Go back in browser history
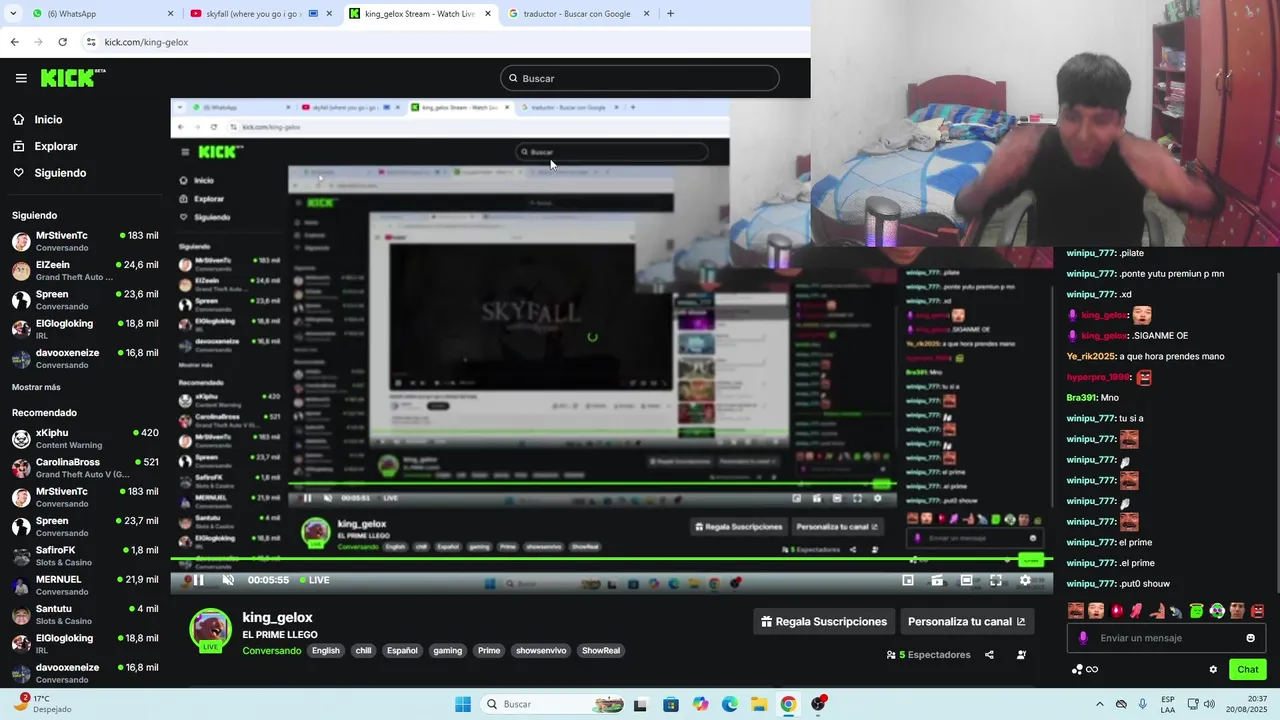 pyautogui.click(x=14, y=42)
